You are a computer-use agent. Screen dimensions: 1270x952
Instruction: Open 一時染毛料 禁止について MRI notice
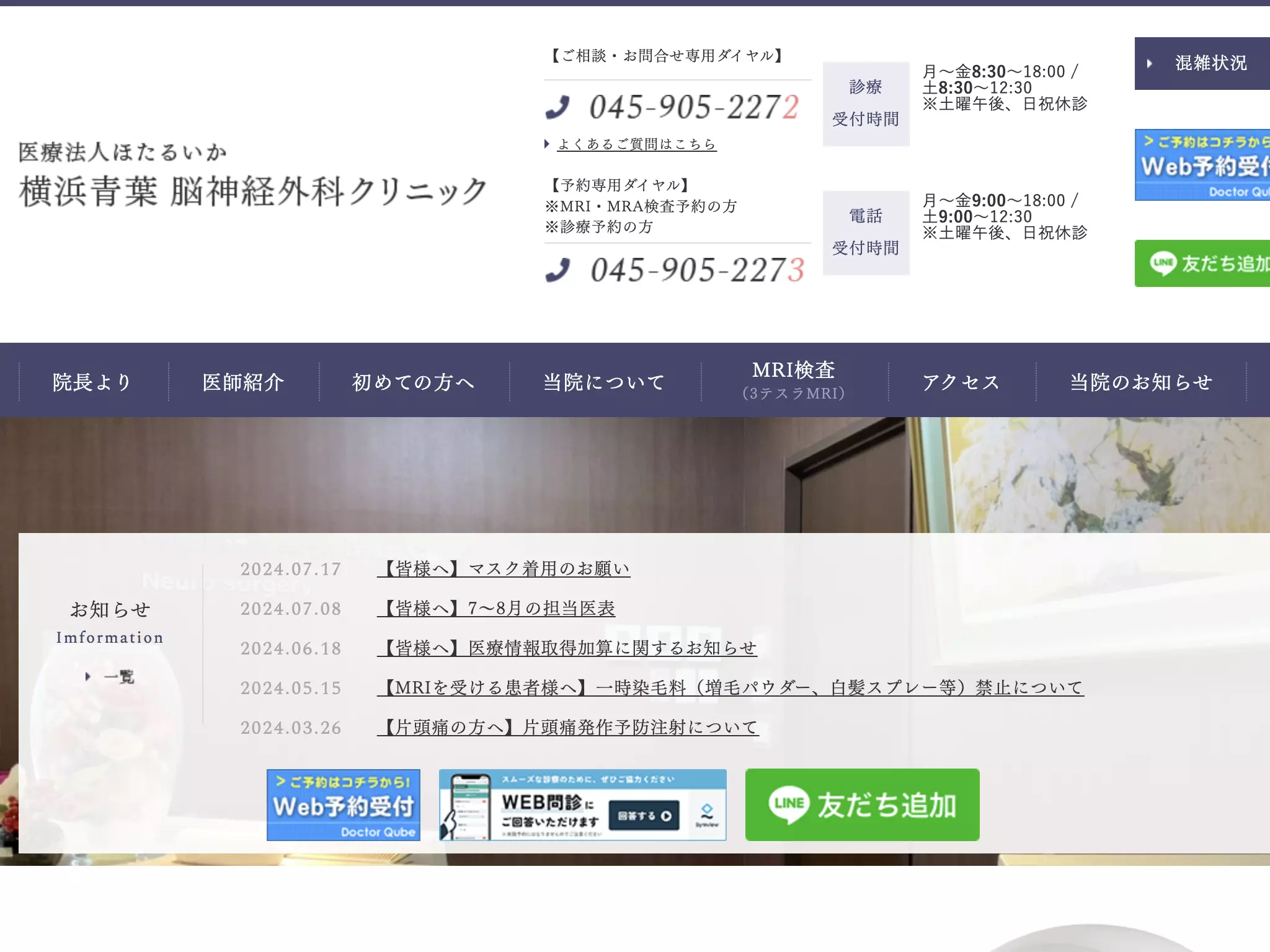730,687
